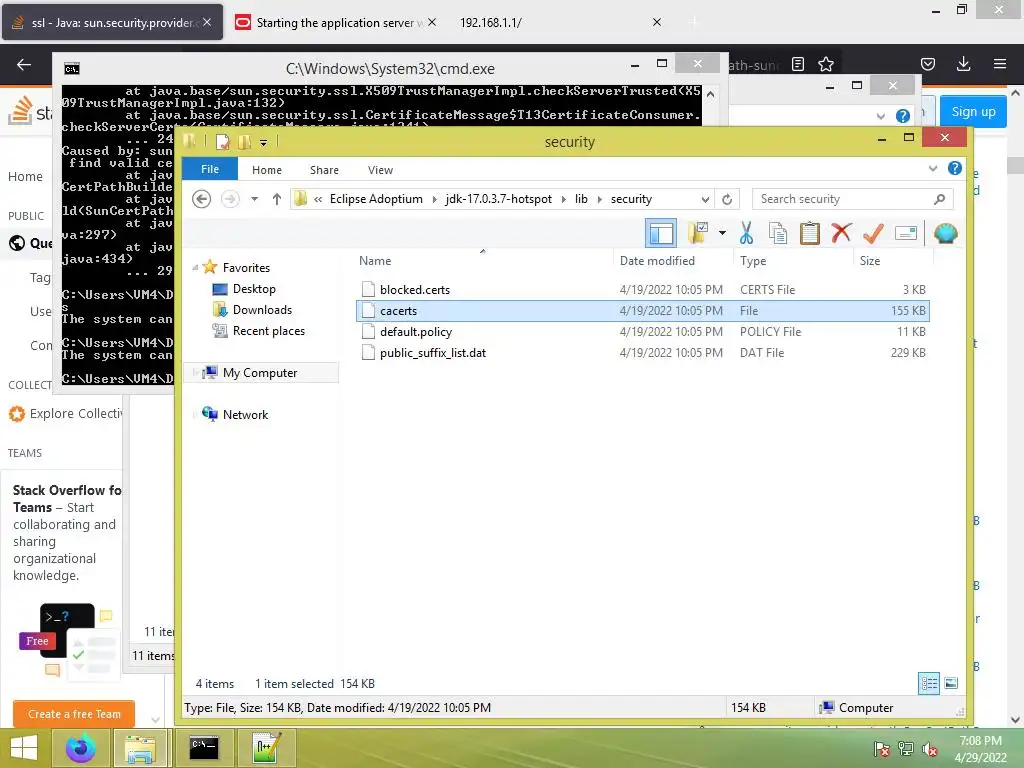Select Eclipse Adoptium in address breadcrumb
The width and height of the screenshot is (1024, 768).
coord(376,199)
